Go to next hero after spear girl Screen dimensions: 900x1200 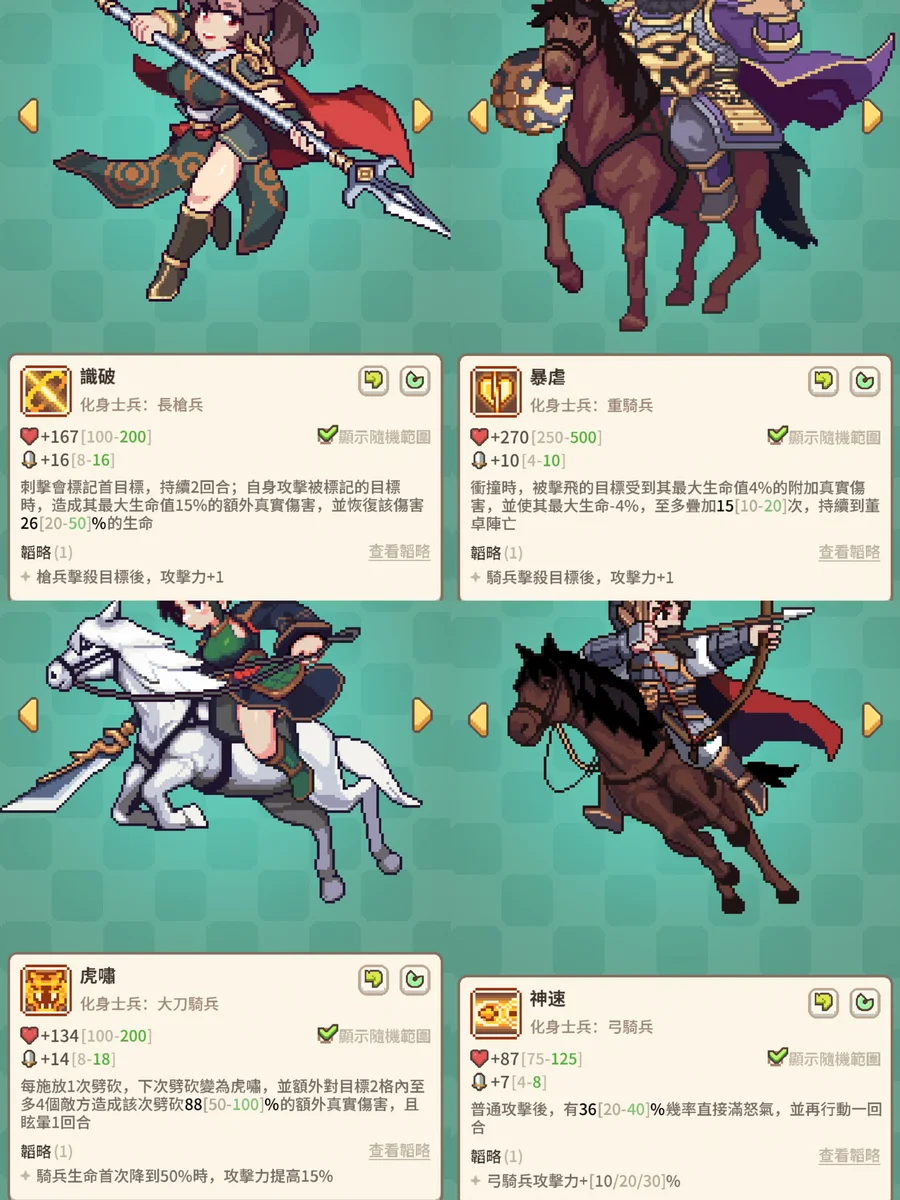click(x=422, y=115)
